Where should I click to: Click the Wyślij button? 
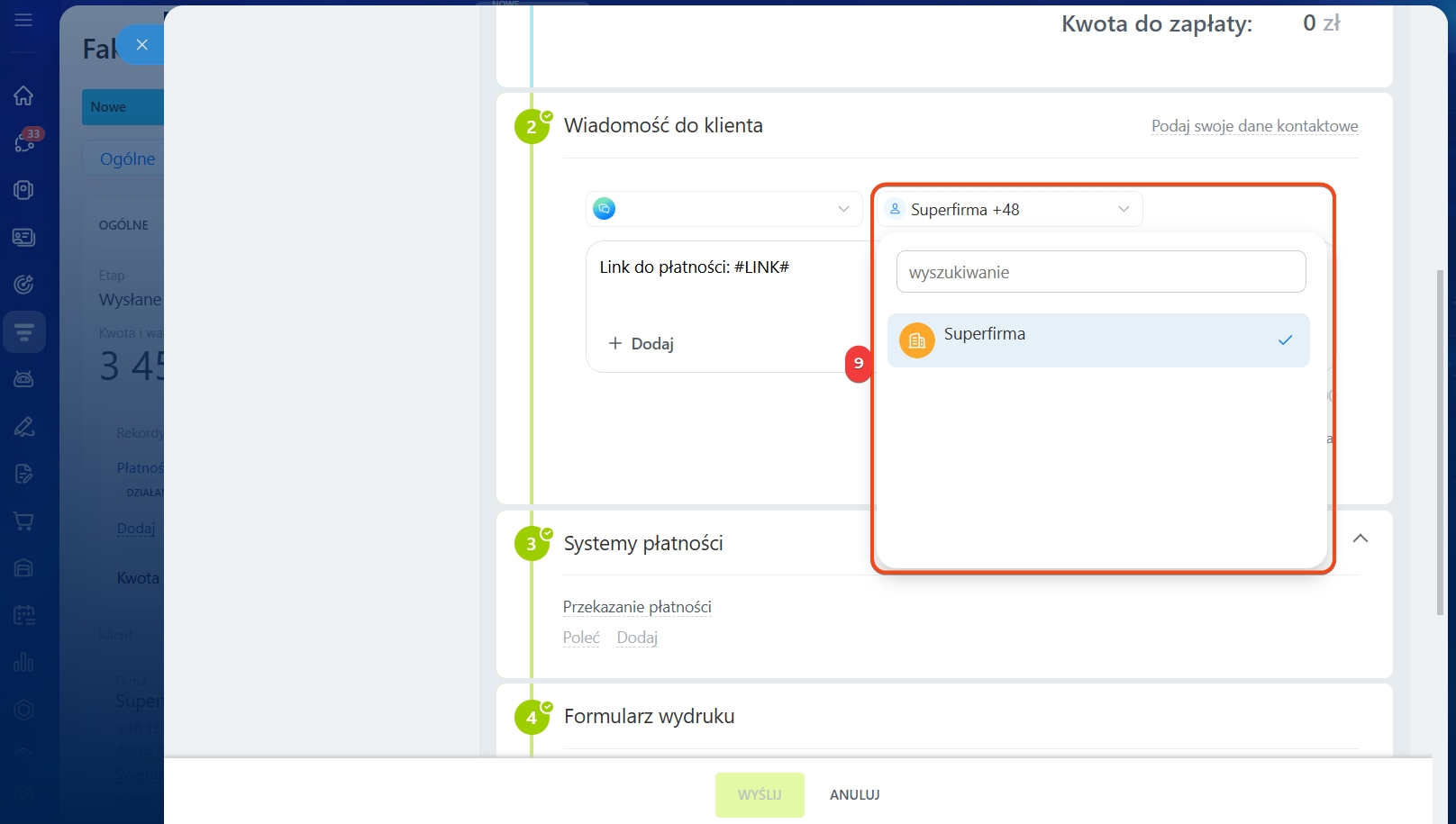pyautogui.click(x=760, y=794)
